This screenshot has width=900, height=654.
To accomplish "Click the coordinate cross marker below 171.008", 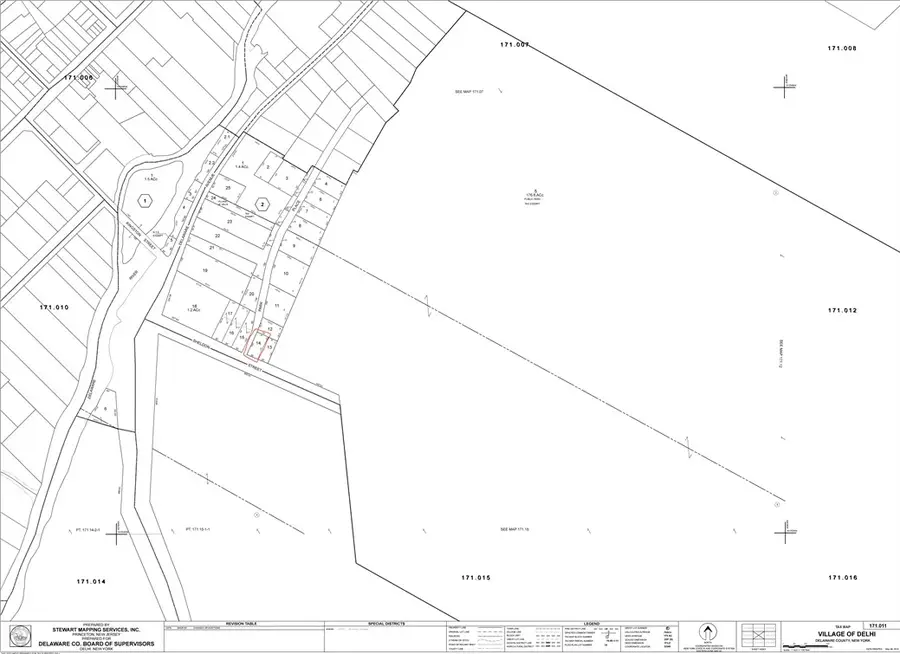I will [785, 87].
